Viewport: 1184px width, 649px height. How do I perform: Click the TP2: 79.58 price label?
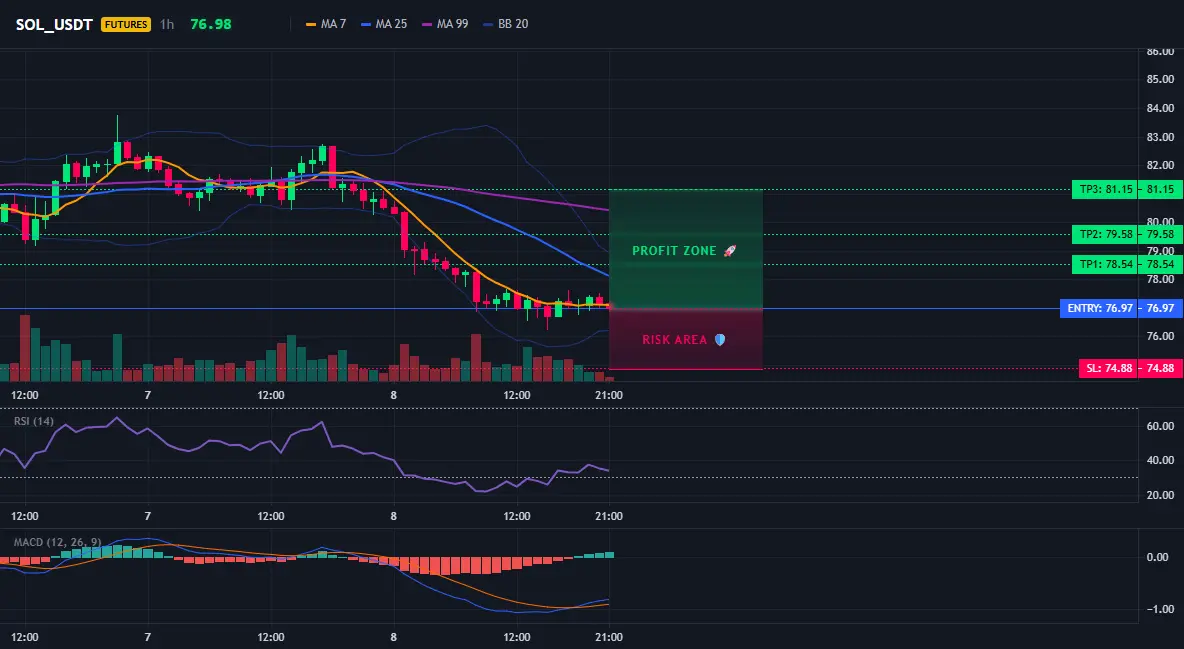pos(1105,234)
